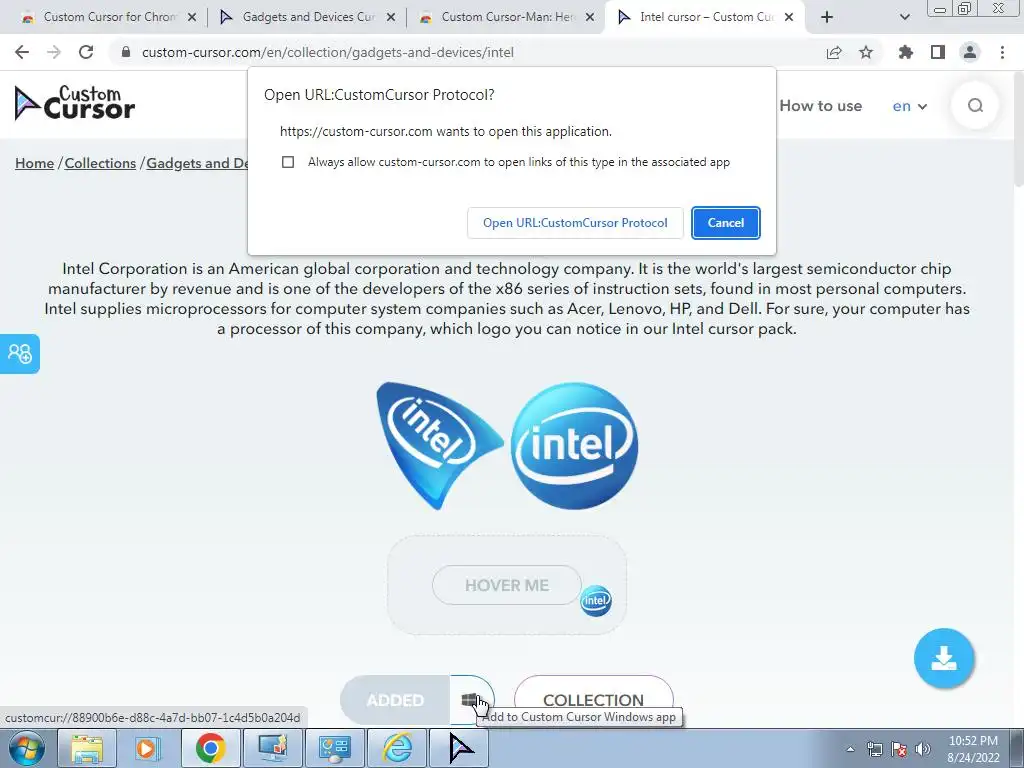This screenshot has height=768, width=1024.
Task: Expand the en language dropdown
Action: tap(910, 106)
